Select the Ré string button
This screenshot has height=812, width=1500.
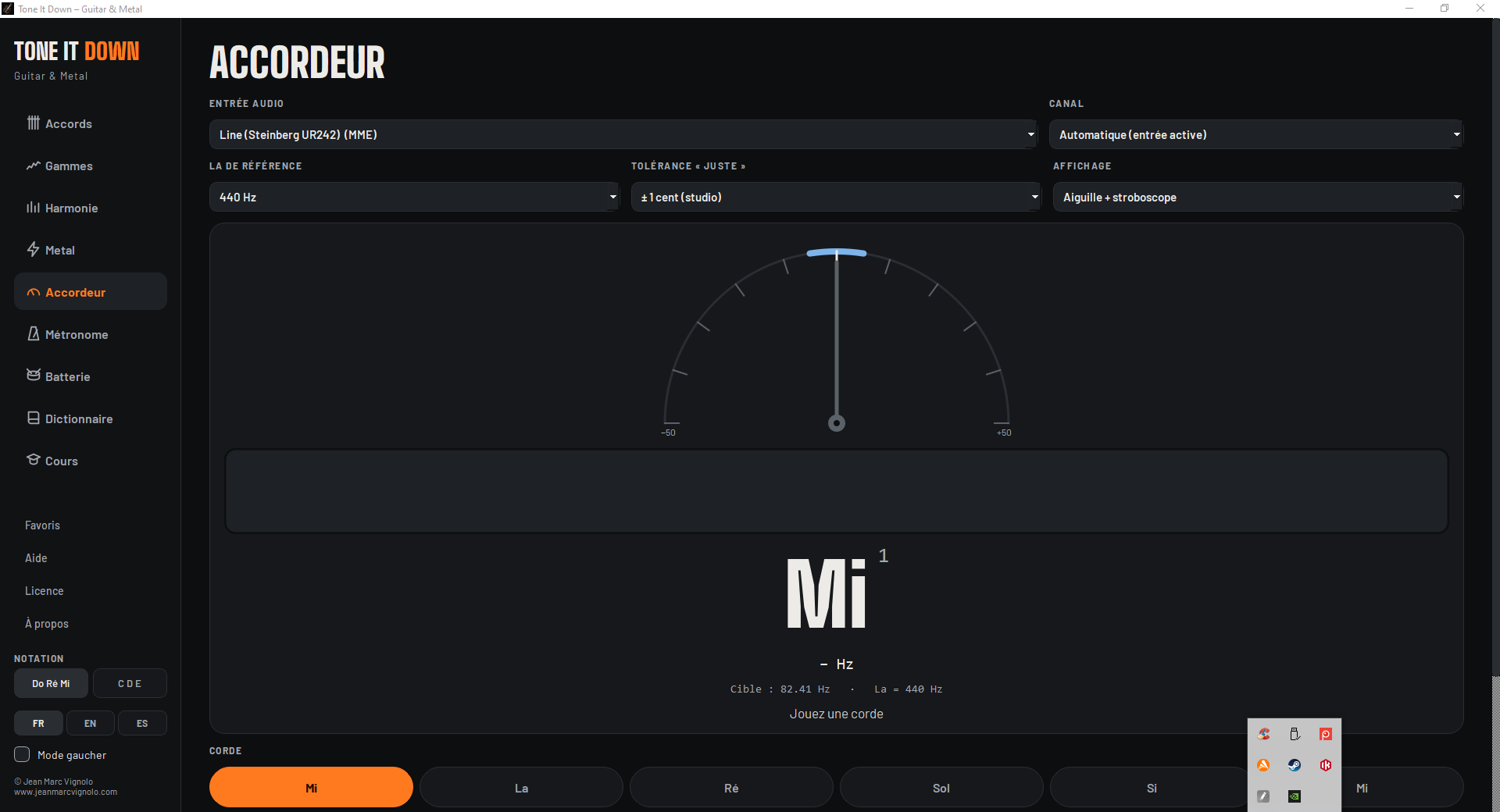pyautogui.click(x=731, y=787)
